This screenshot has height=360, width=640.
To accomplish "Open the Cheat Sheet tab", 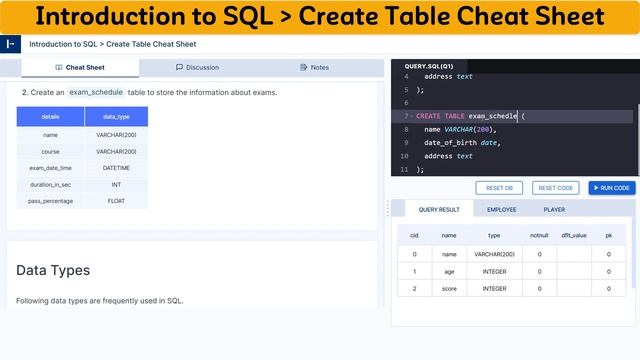I will [x=80, y=67].
